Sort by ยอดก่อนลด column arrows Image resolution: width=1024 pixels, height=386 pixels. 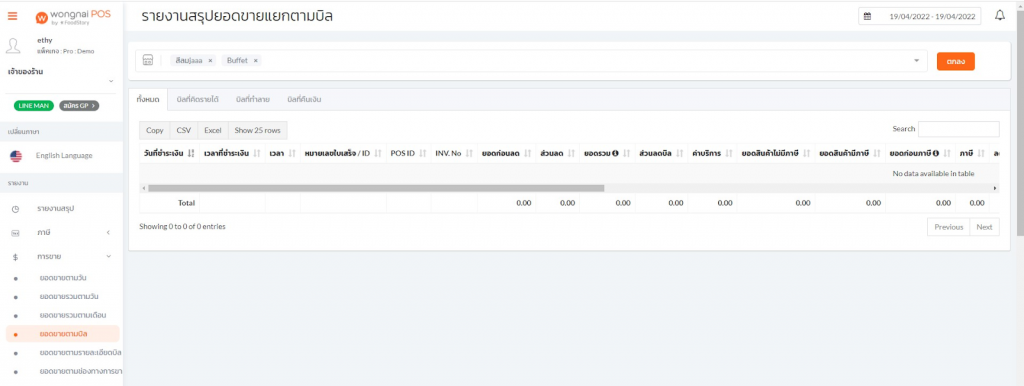coord(528,153)
